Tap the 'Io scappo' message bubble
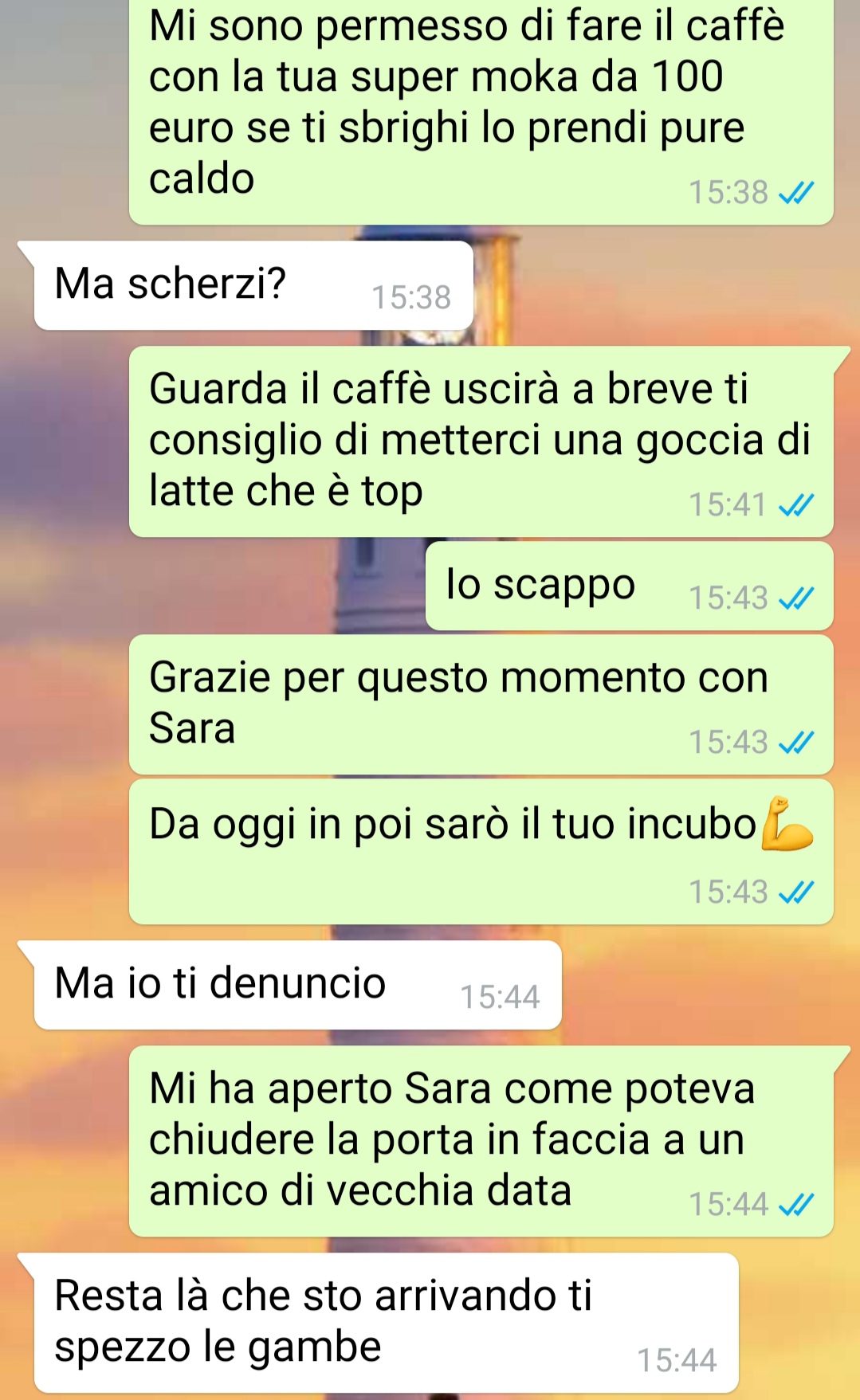860x1400 pixels. click(630, 586)
